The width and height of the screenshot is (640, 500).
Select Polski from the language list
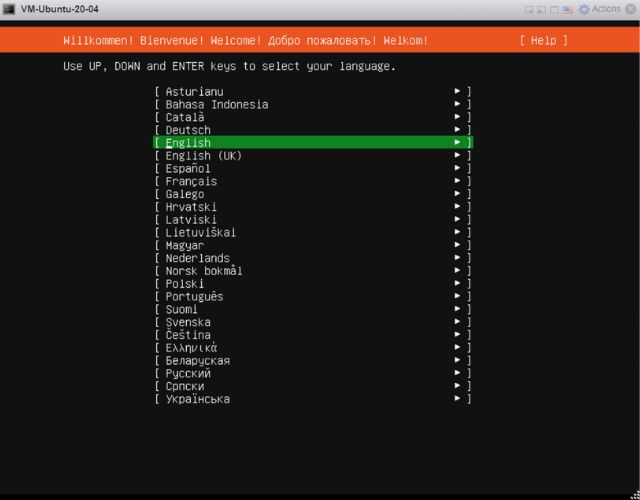[x=313, y=284]
